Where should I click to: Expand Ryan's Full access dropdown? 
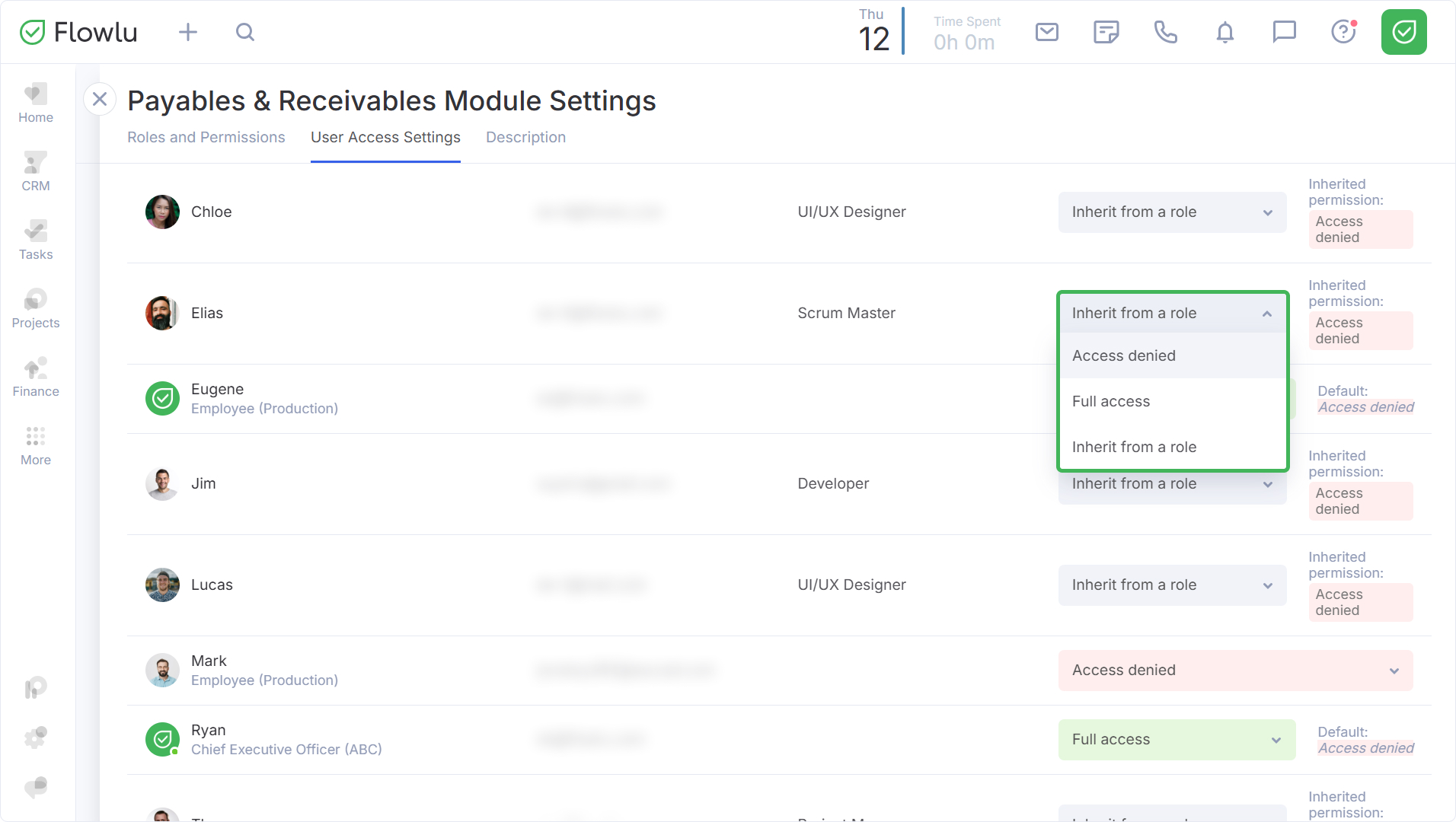coord(1177,740)
